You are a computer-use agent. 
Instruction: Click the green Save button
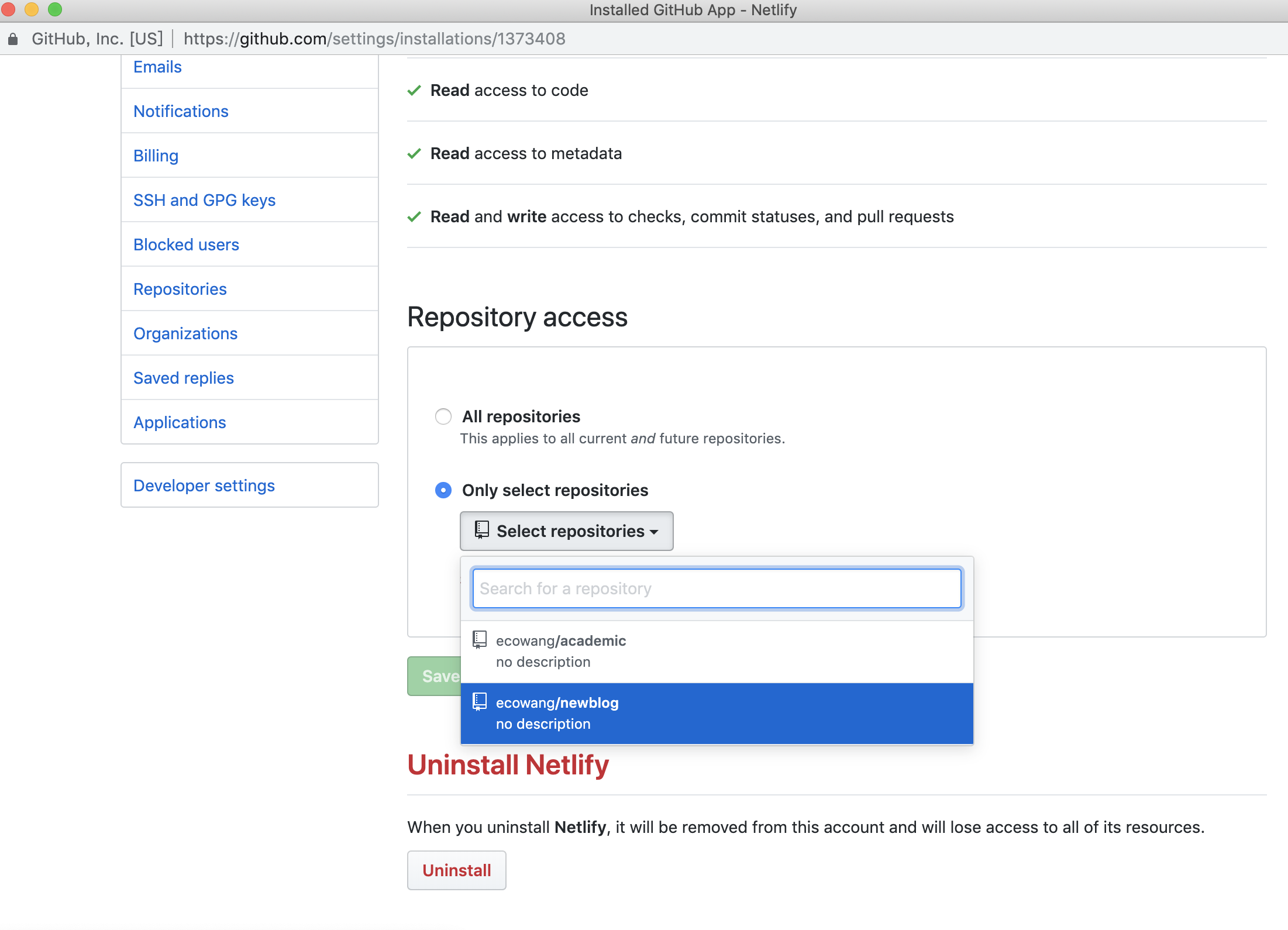point(435,676)
